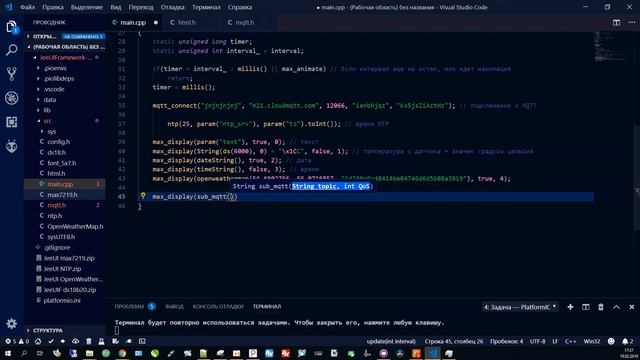
Task: Open the Explorer view in activity bar
Action: point(11,27)
